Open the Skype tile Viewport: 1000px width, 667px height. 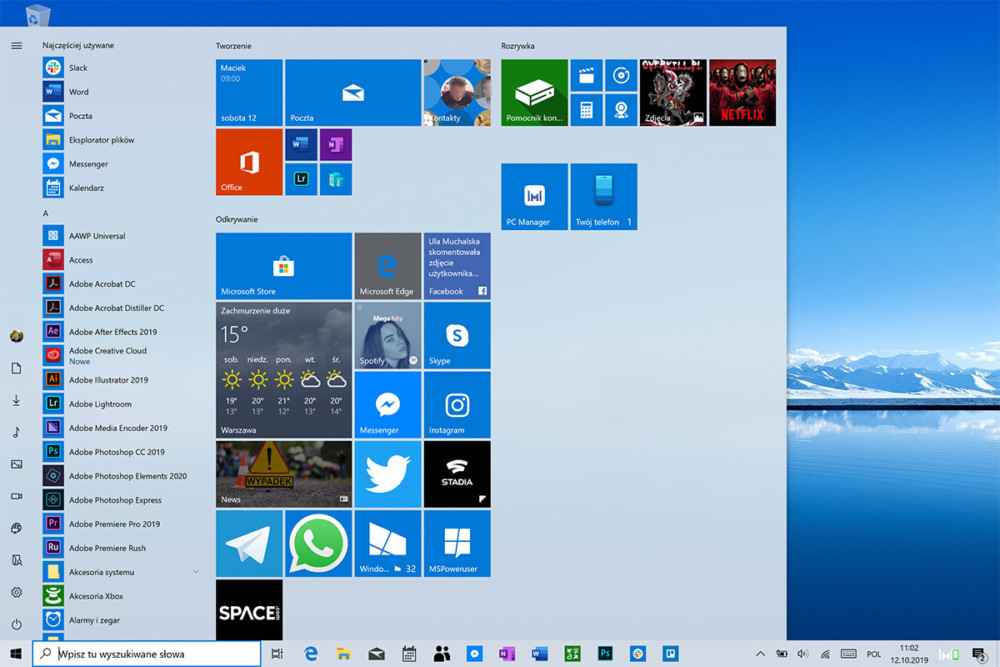point(457,335)
